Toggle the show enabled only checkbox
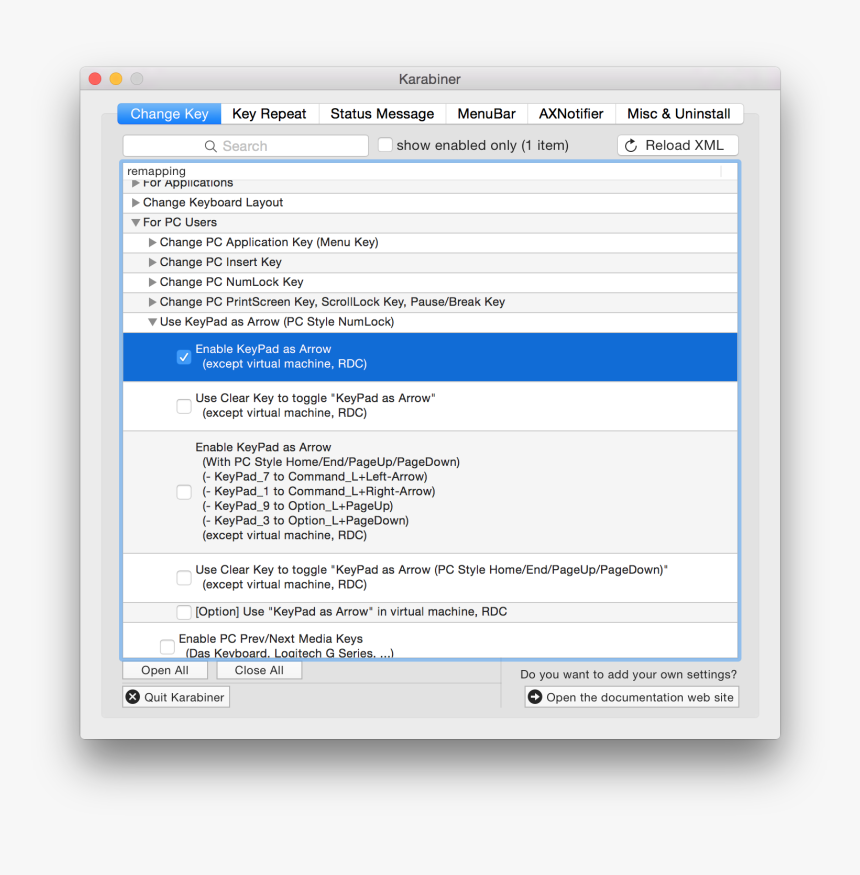This screenshot has width=860, height=875. coord(385,145)
